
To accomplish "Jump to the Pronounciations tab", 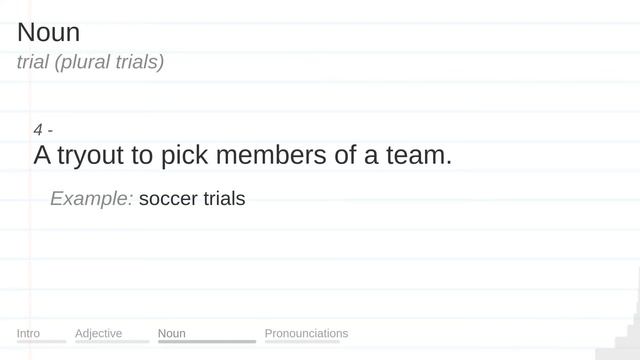I will [306, 333].
